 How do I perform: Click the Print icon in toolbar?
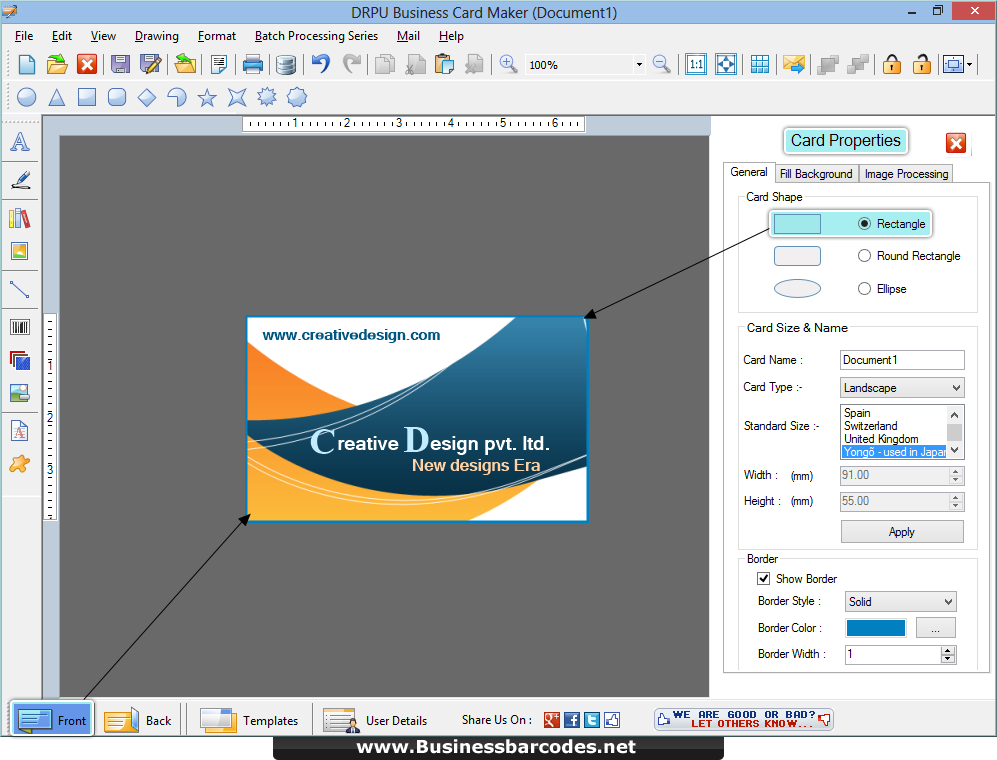point(252,64)
